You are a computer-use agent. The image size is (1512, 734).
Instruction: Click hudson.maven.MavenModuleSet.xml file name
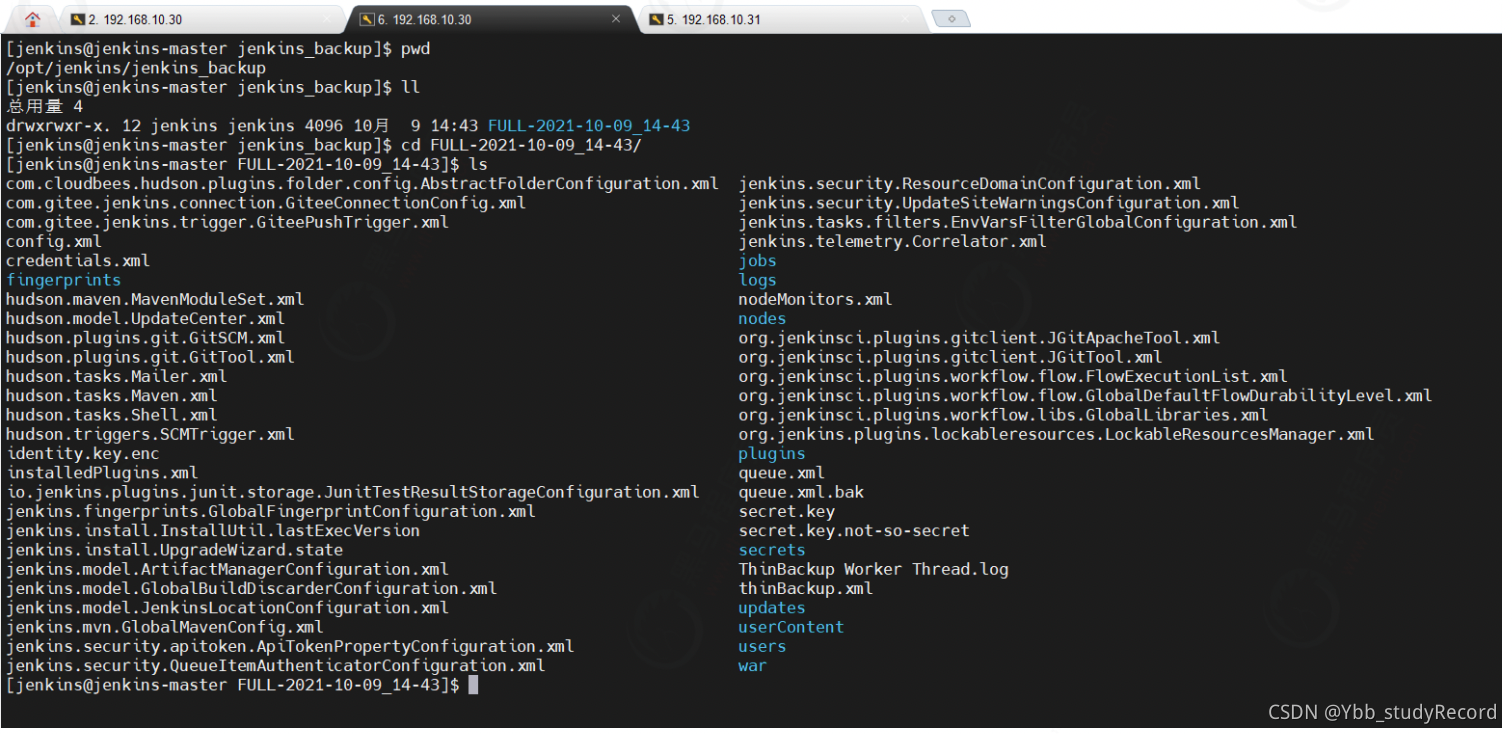coord(155,299)
